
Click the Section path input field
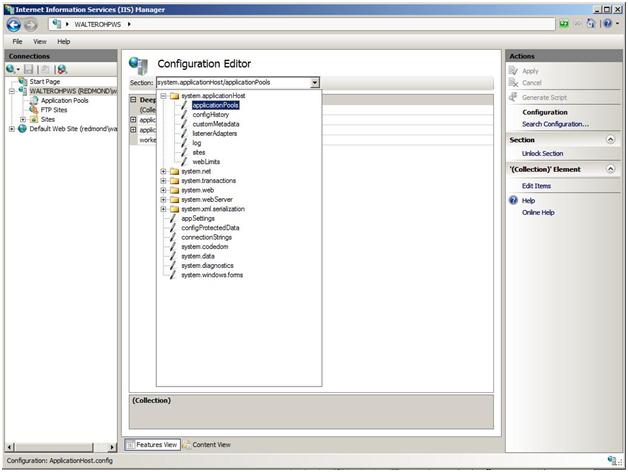click(x=233, y=83)
